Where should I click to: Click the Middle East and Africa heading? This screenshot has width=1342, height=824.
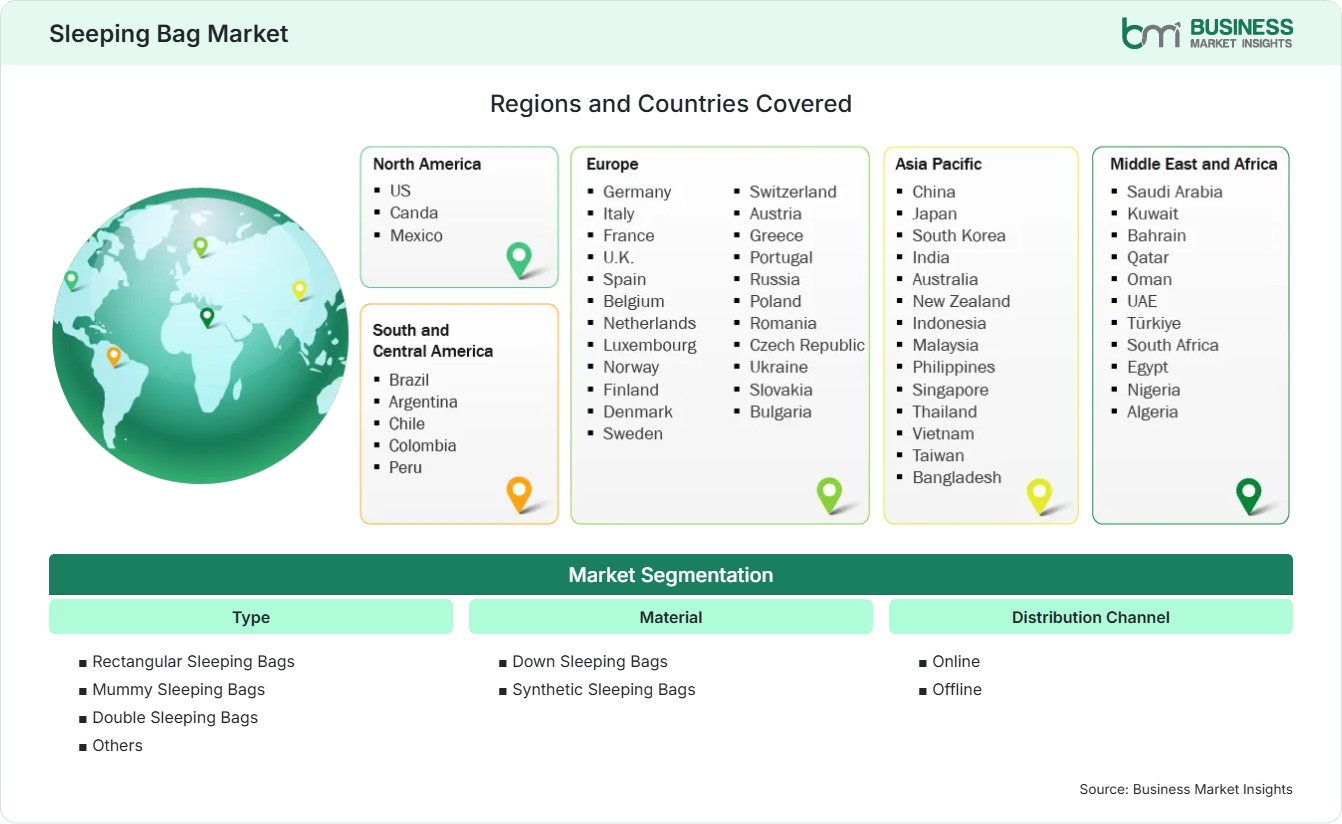[1194, 164]
